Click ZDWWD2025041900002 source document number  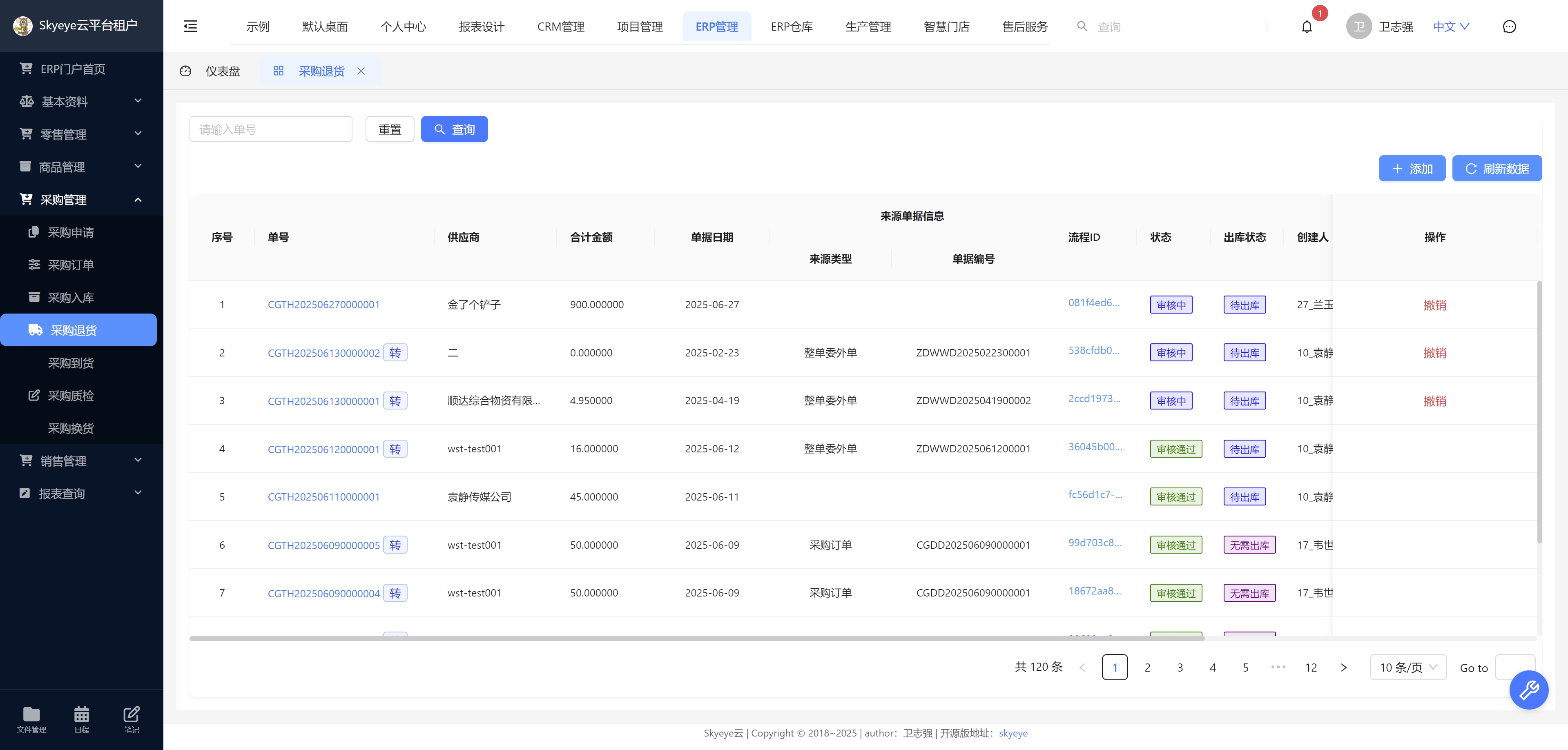click(x=973, y=401)
